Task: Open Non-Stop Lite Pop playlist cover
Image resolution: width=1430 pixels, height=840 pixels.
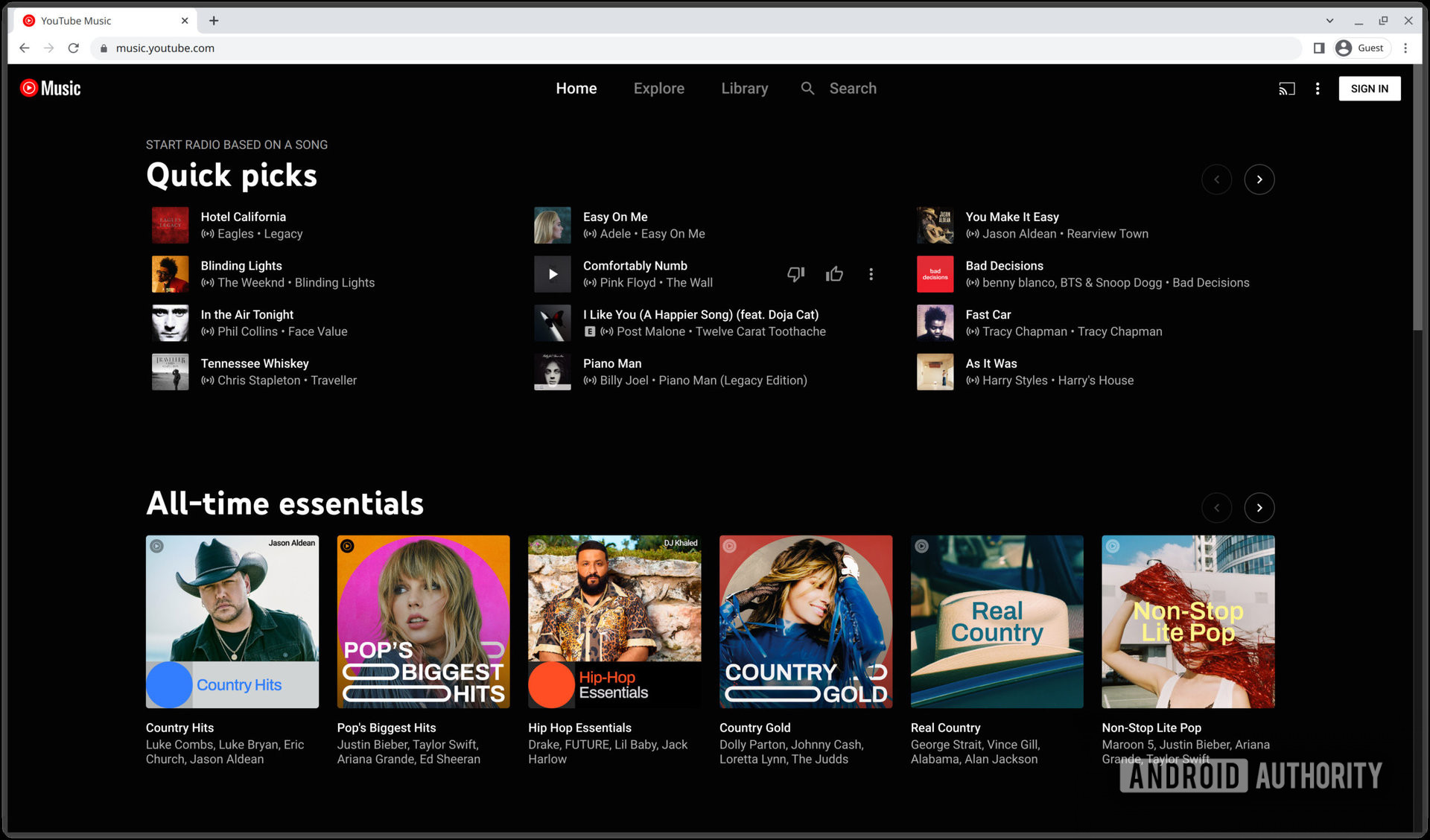Action: pos(1188,622)
